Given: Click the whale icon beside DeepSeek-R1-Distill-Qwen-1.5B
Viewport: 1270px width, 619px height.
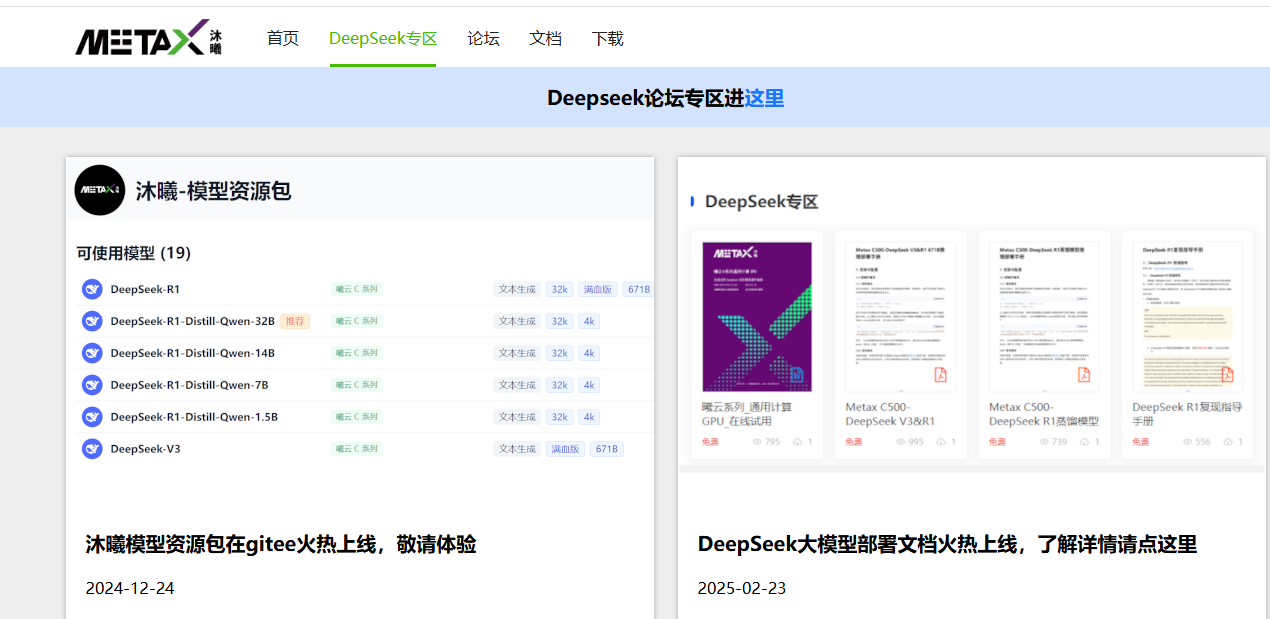Looking at the screenshot, I should click(92, 417).
